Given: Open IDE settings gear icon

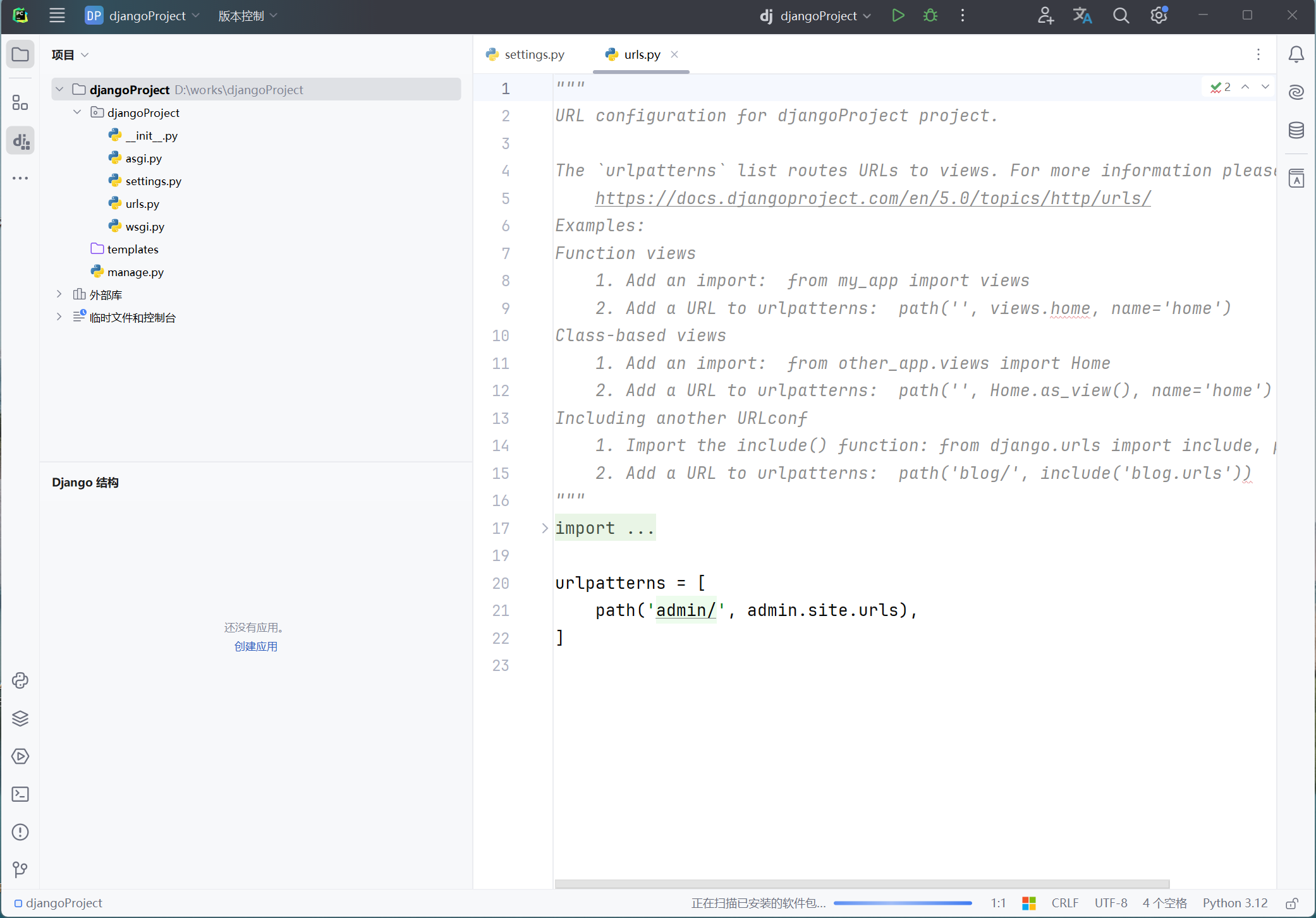Looking at the screenshot, I should click(x=1159, y=16).
